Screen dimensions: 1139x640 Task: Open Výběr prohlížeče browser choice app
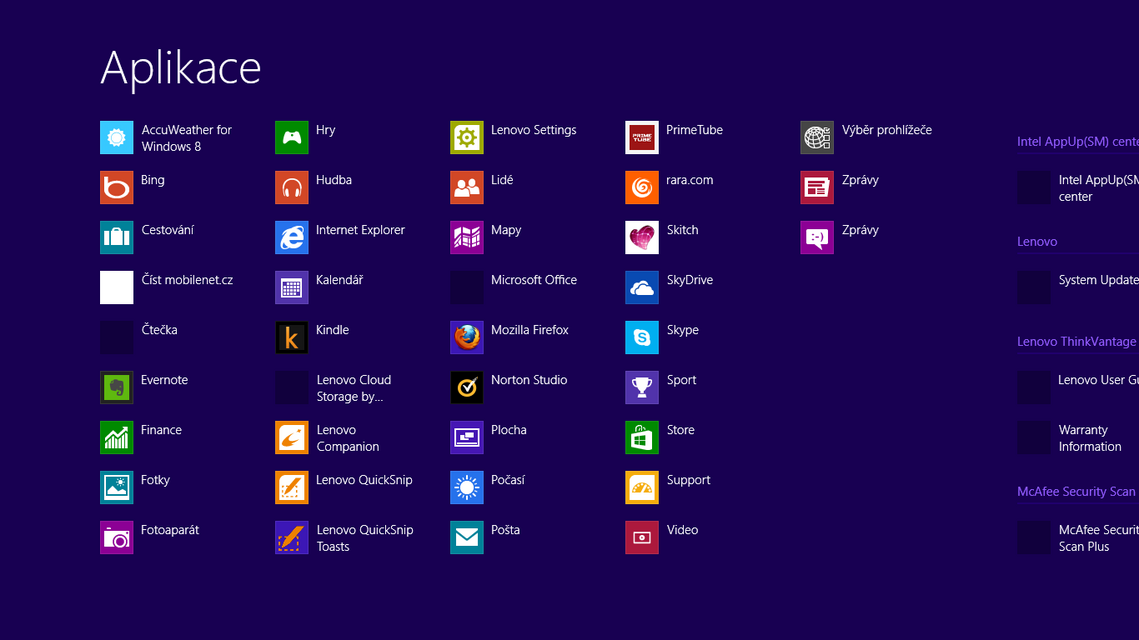pyautogui.click(x=817, y=138)
